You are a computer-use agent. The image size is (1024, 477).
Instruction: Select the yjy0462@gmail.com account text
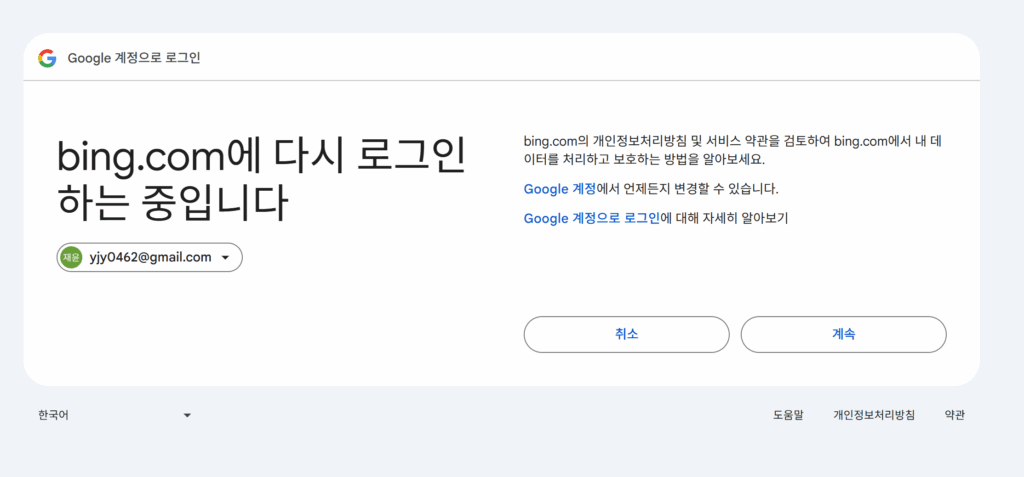[150, 257]
